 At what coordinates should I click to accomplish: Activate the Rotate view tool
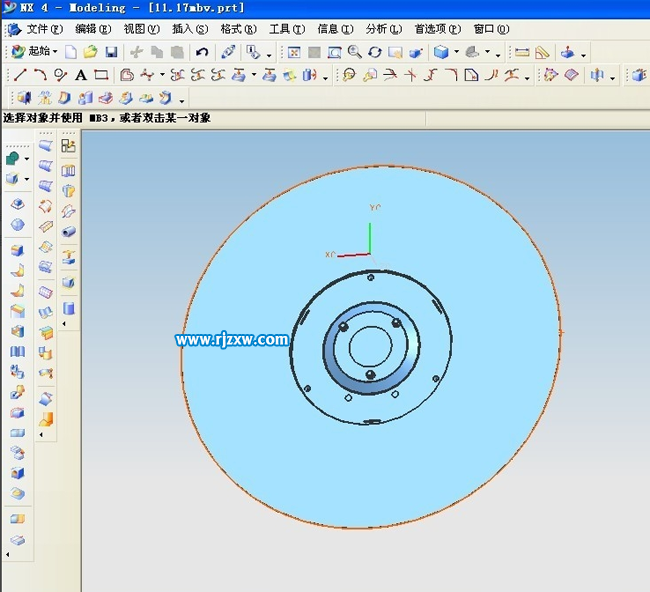tap(375, 52)
